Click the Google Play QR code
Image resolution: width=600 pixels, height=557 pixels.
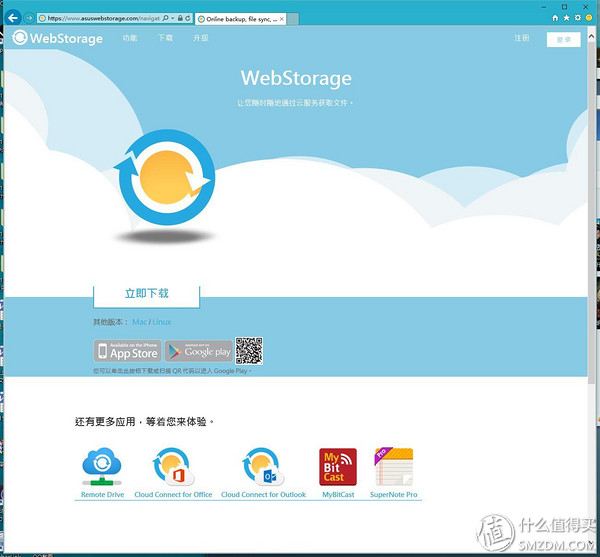249,351
